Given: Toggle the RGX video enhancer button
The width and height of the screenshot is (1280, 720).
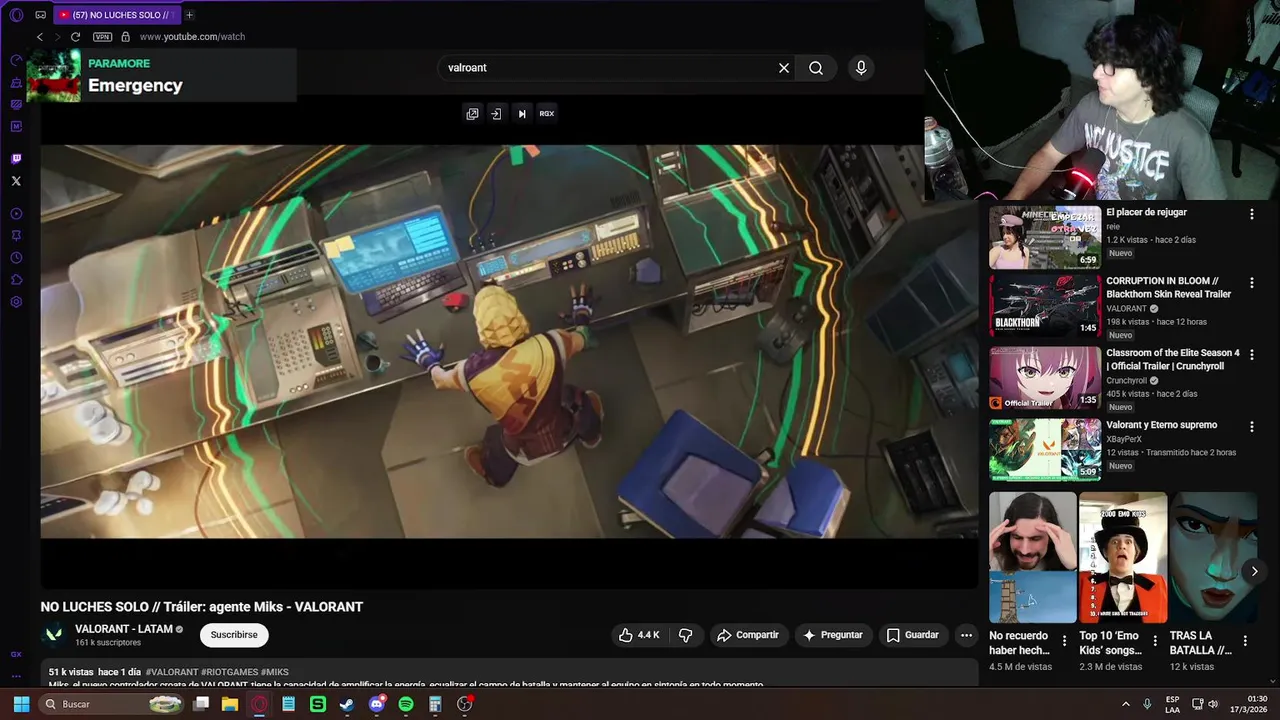Looking at the screenshot, I should click(547, 114).
